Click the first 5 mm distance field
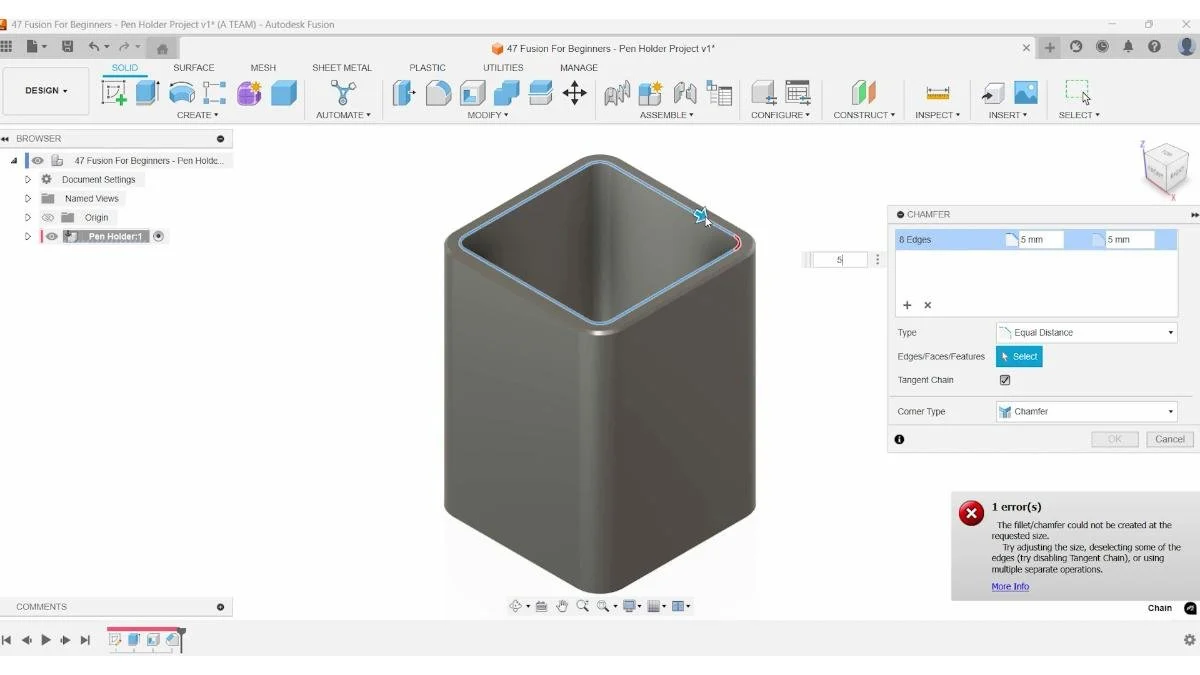The width and height of the screenshot is (1200, 675). (1040, 240)
